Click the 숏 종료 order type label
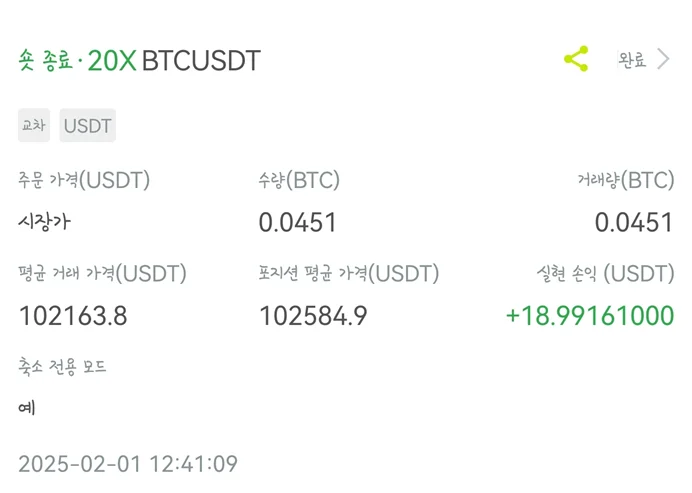This screenshot has height=493, width=692. [45, 61]
